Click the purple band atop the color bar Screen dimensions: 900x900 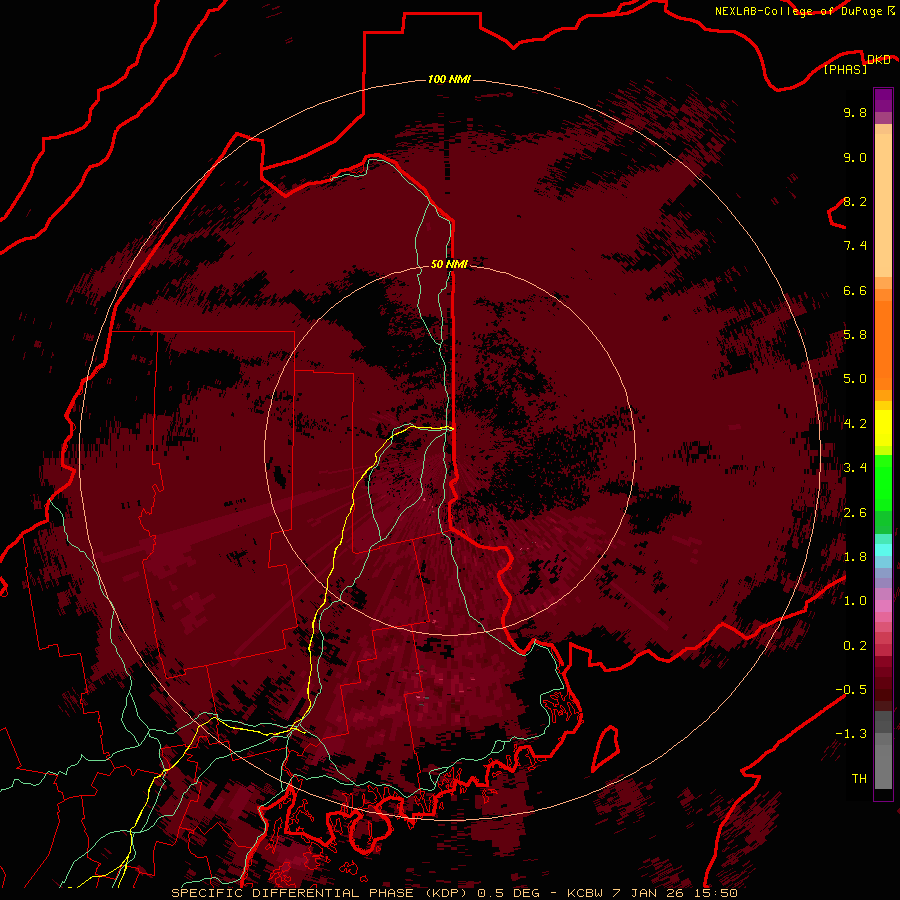883,100
